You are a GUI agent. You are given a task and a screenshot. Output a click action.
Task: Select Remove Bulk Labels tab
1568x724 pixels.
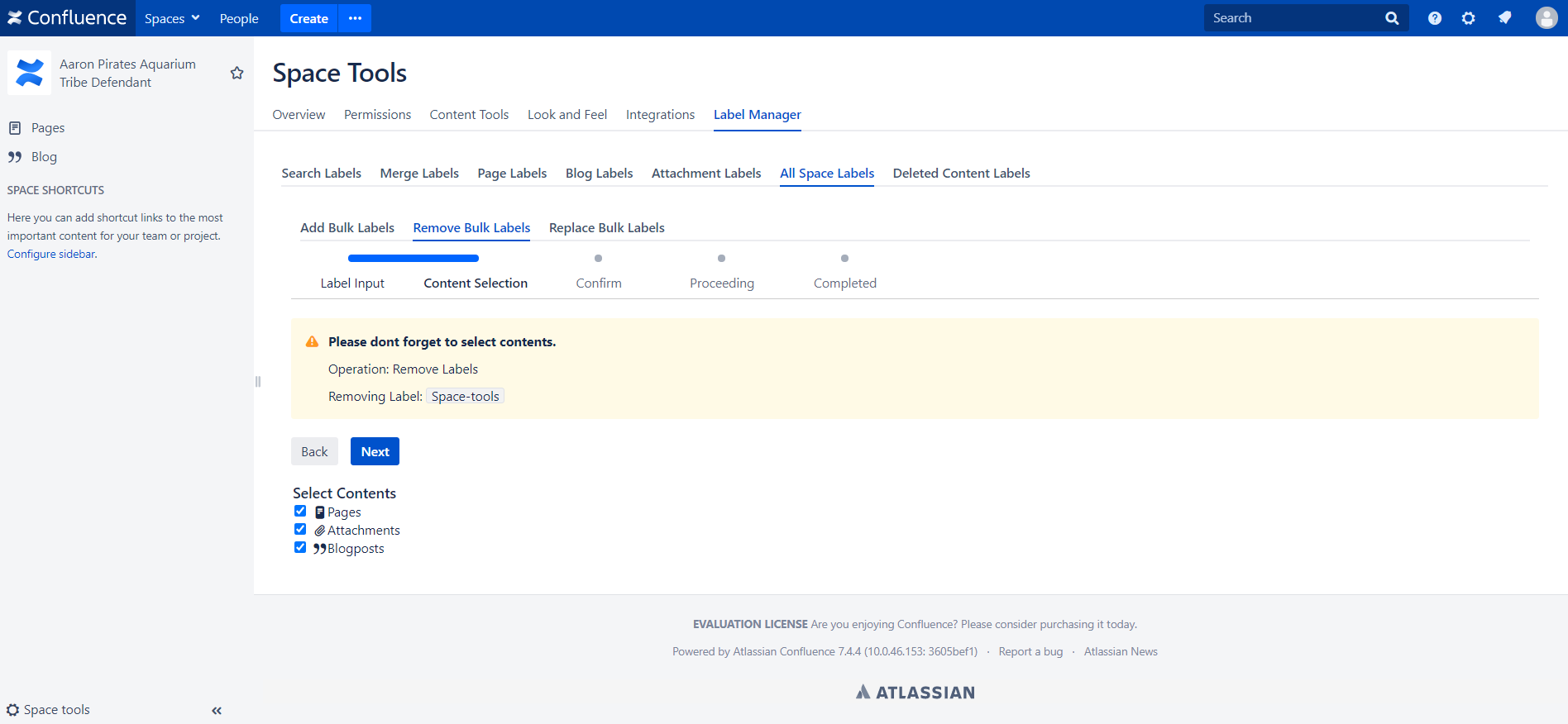(x=471, y=228)
